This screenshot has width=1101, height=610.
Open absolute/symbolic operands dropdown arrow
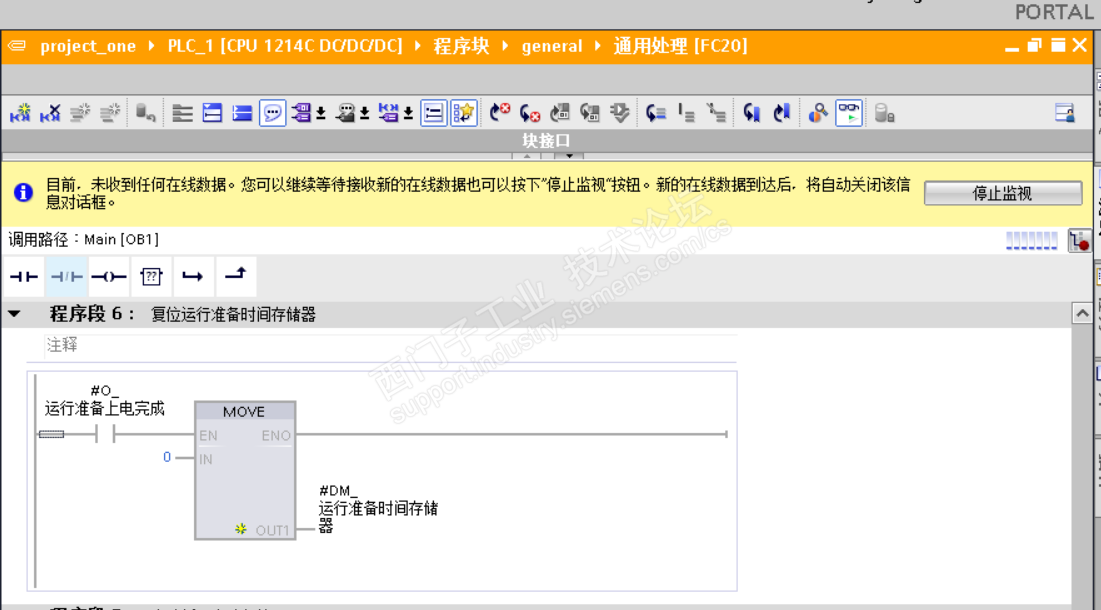coord(321,114)
